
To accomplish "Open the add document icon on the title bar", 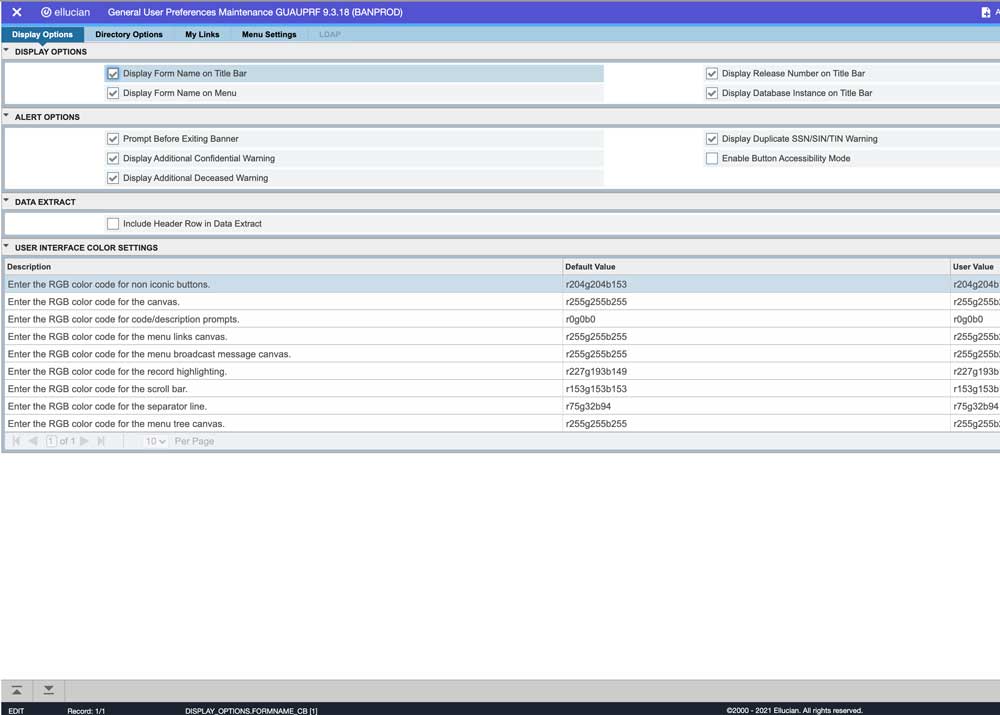I will [x=984, y=11].
